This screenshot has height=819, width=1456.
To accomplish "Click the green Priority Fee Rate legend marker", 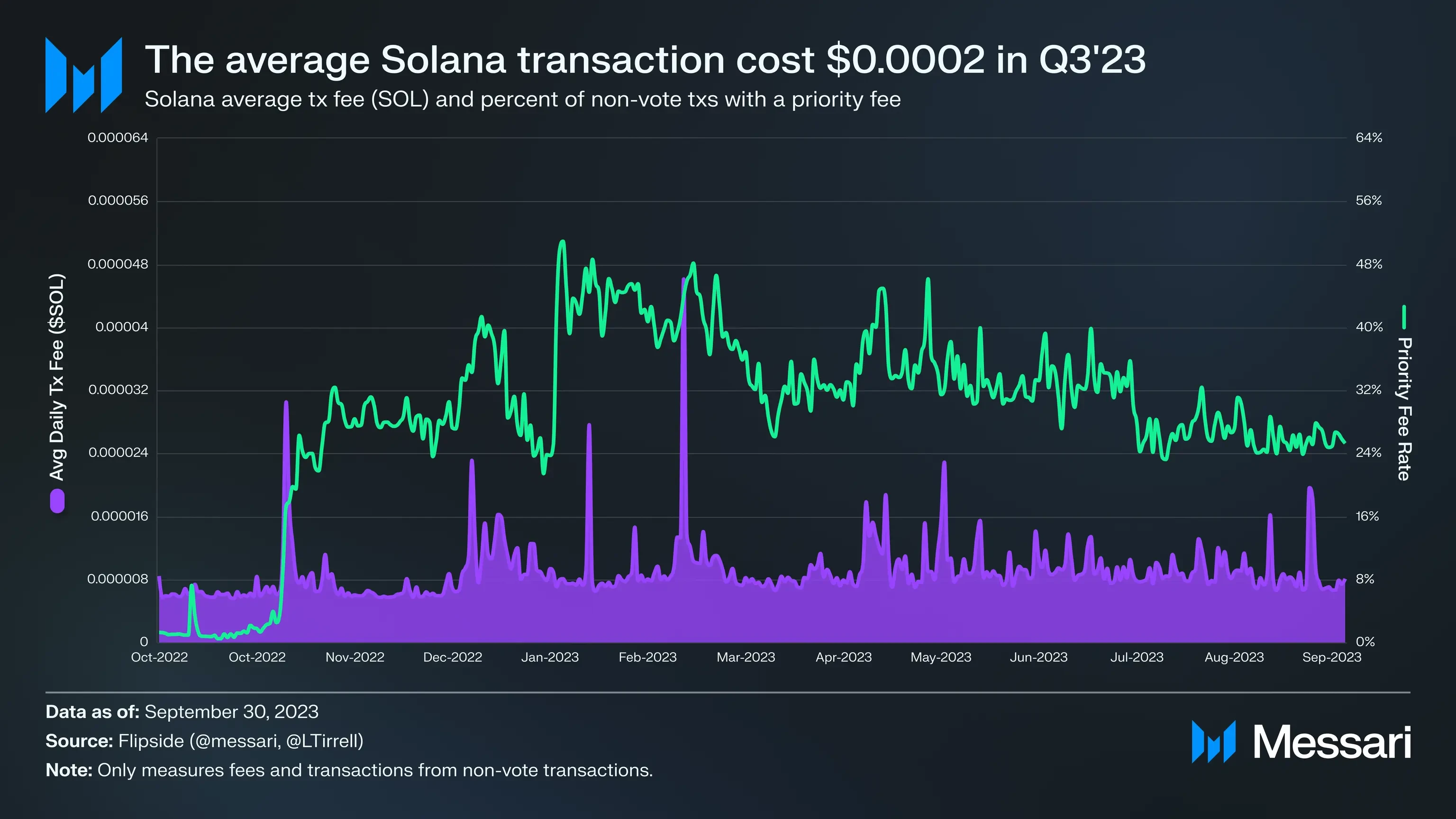I will (1404, 317).
